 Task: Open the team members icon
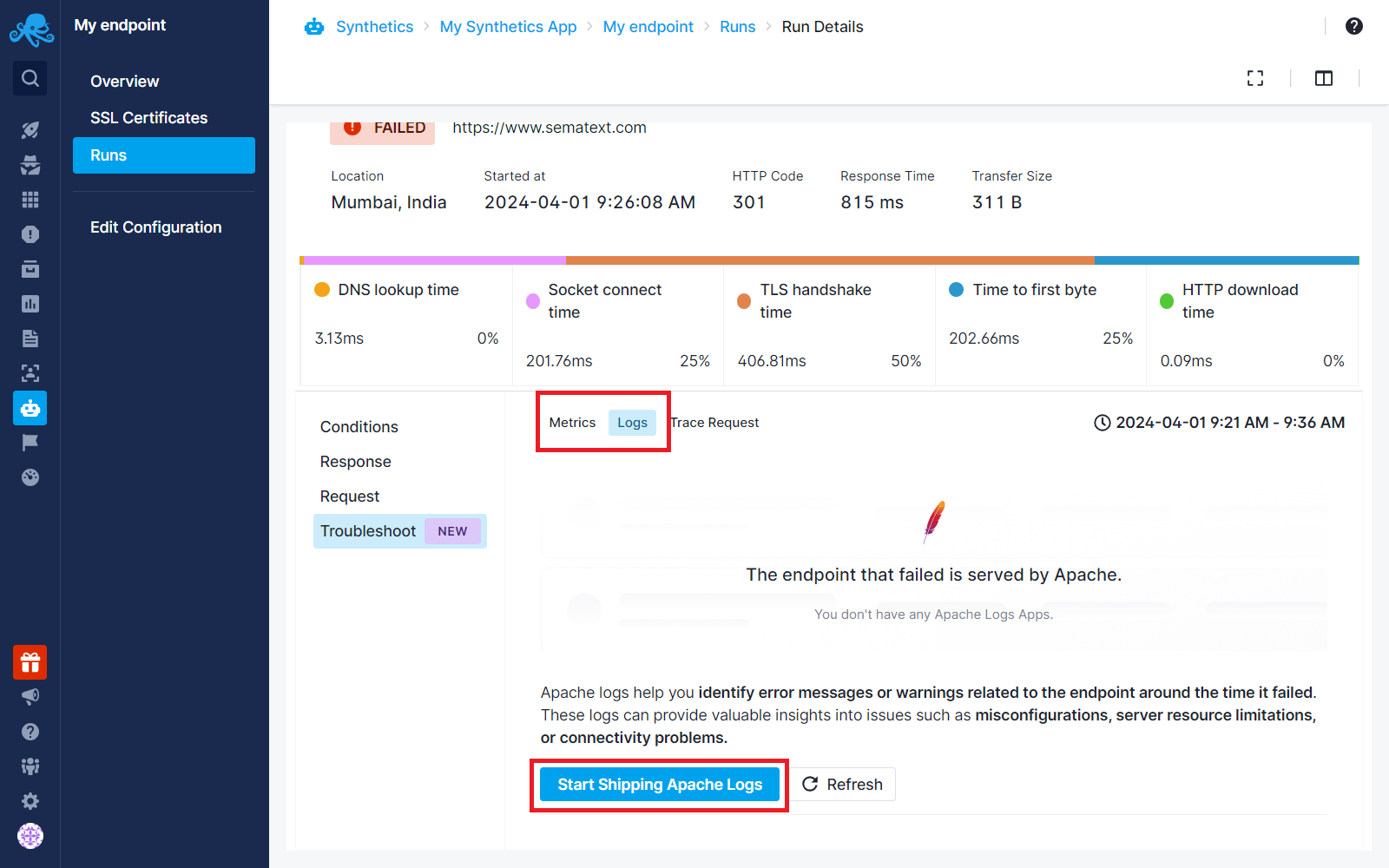pyautogui.click(x=30, y=766)
